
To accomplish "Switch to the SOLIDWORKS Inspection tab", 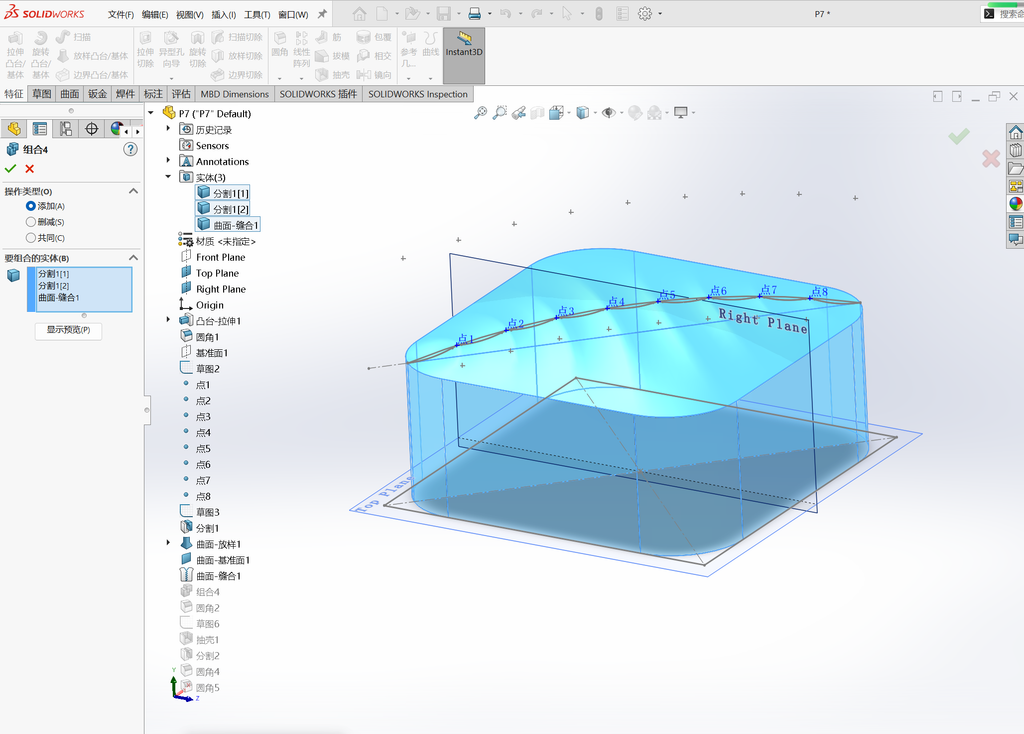I will click(418, 94).
